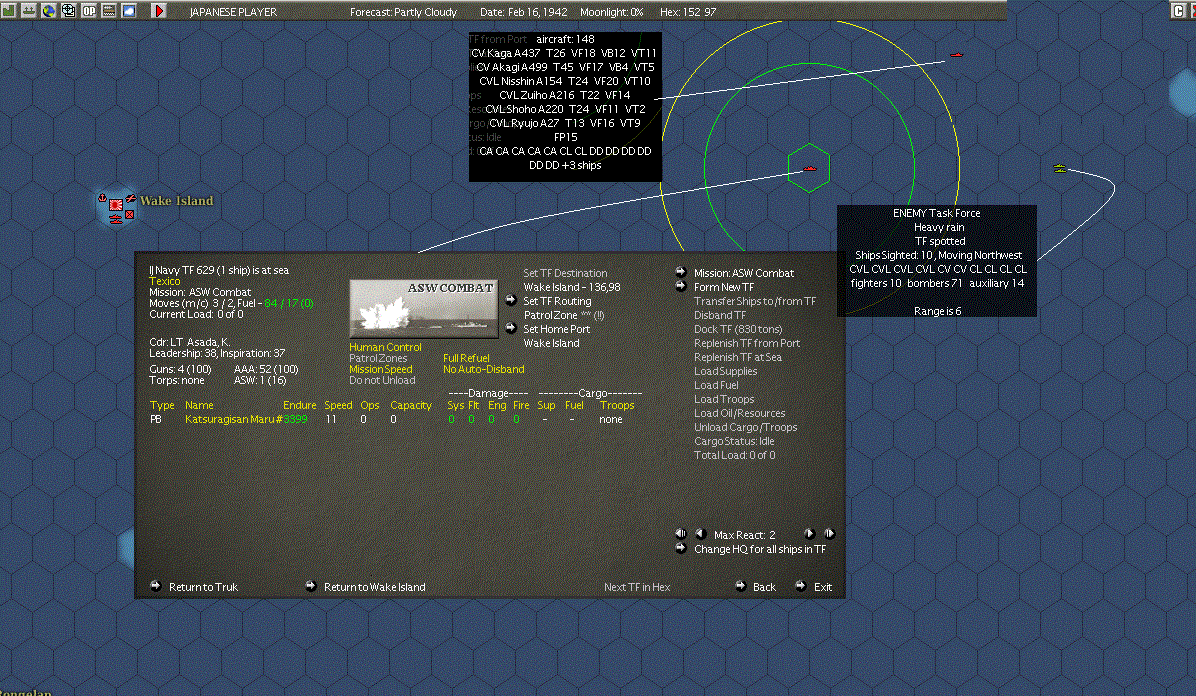
Task: Click the ship list toolbar icon
Action: (28, 10)
